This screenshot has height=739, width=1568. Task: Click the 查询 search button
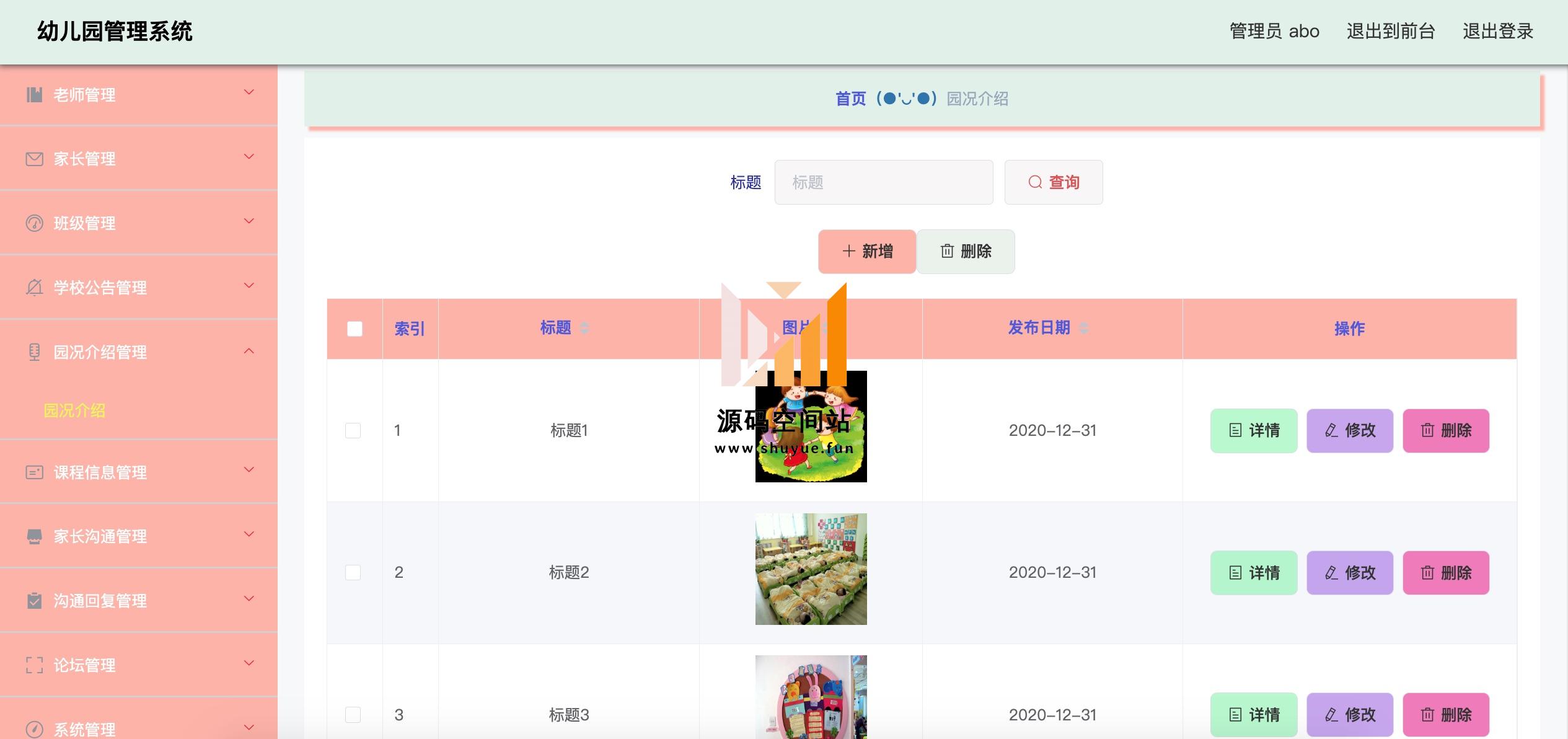click(x=1054, y=182)
